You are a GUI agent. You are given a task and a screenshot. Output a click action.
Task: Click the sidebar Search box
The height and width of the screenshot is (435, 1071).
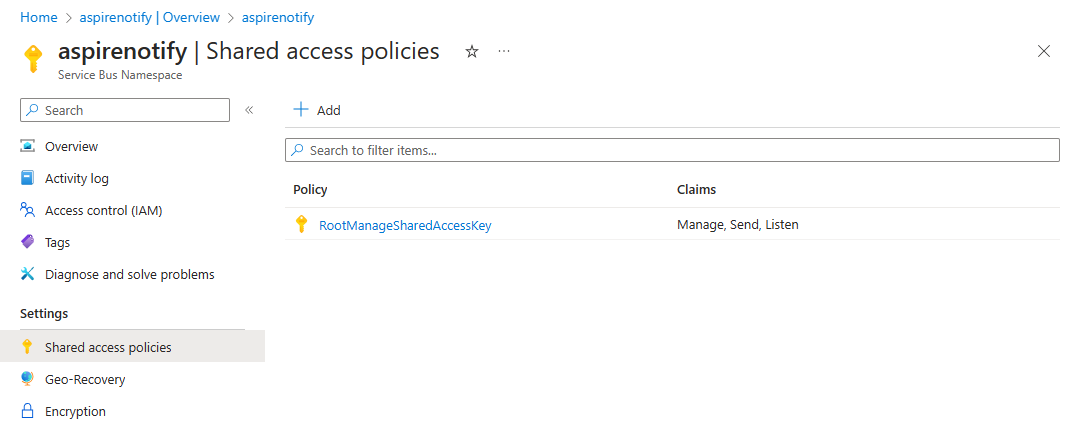click(125, 111)
